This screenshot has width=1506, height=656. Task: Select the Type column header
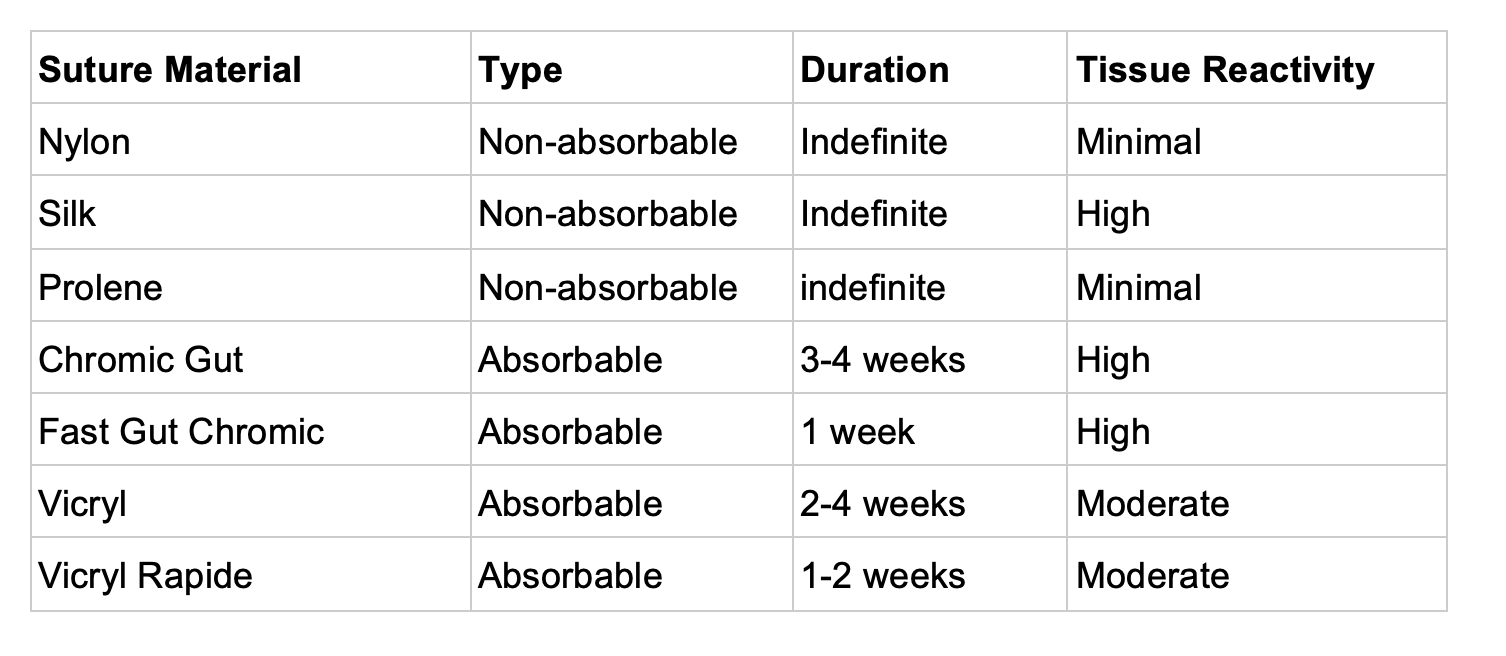[x=632, y=68]
